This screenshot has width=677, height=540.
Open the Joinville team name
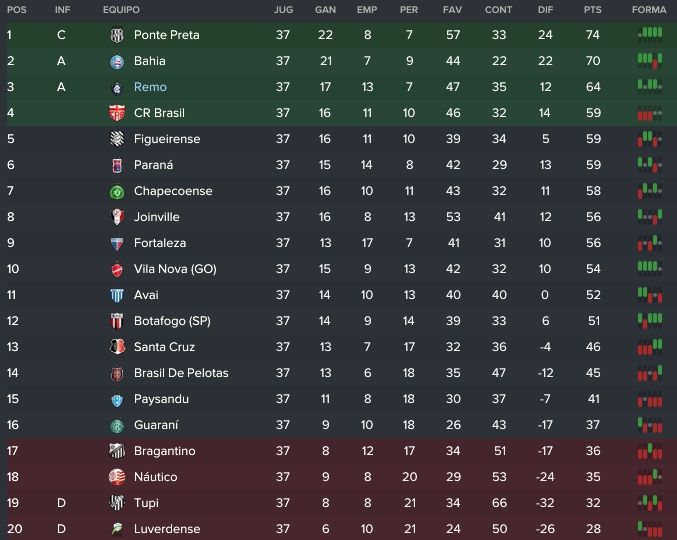tap(157, 217)
